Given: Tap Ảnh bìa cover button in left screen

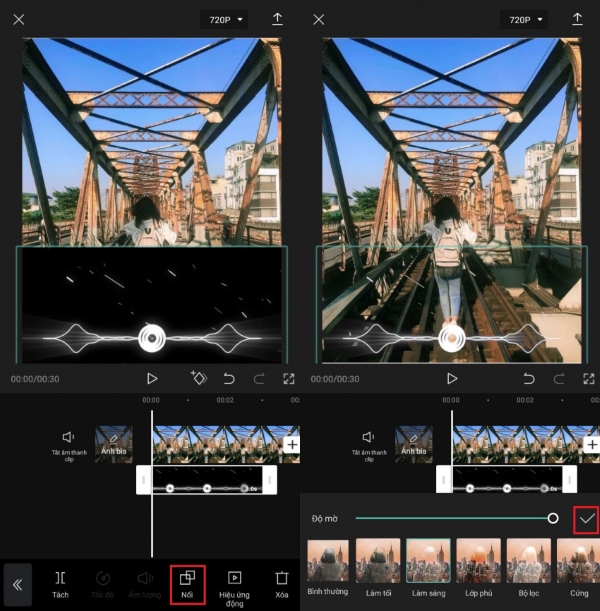Looking at the screenshot, I should 113,444.
